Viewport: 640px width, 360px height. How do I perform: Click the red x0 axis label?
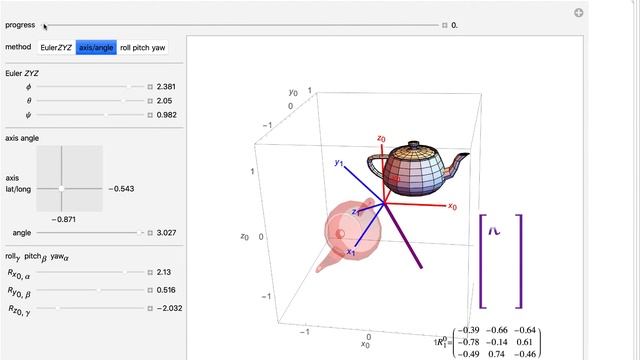tap(453, 206)
